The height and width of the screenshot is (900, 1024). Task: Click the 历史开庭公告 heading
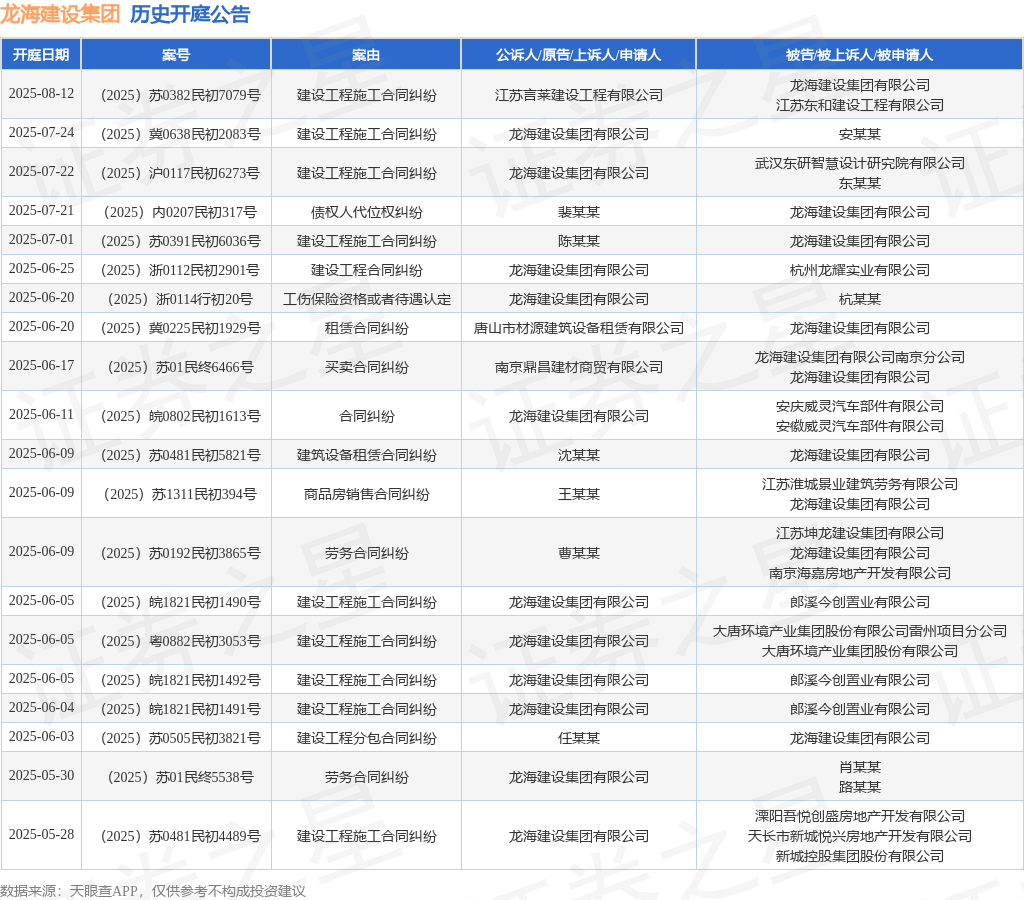click(x=190, y=14)
